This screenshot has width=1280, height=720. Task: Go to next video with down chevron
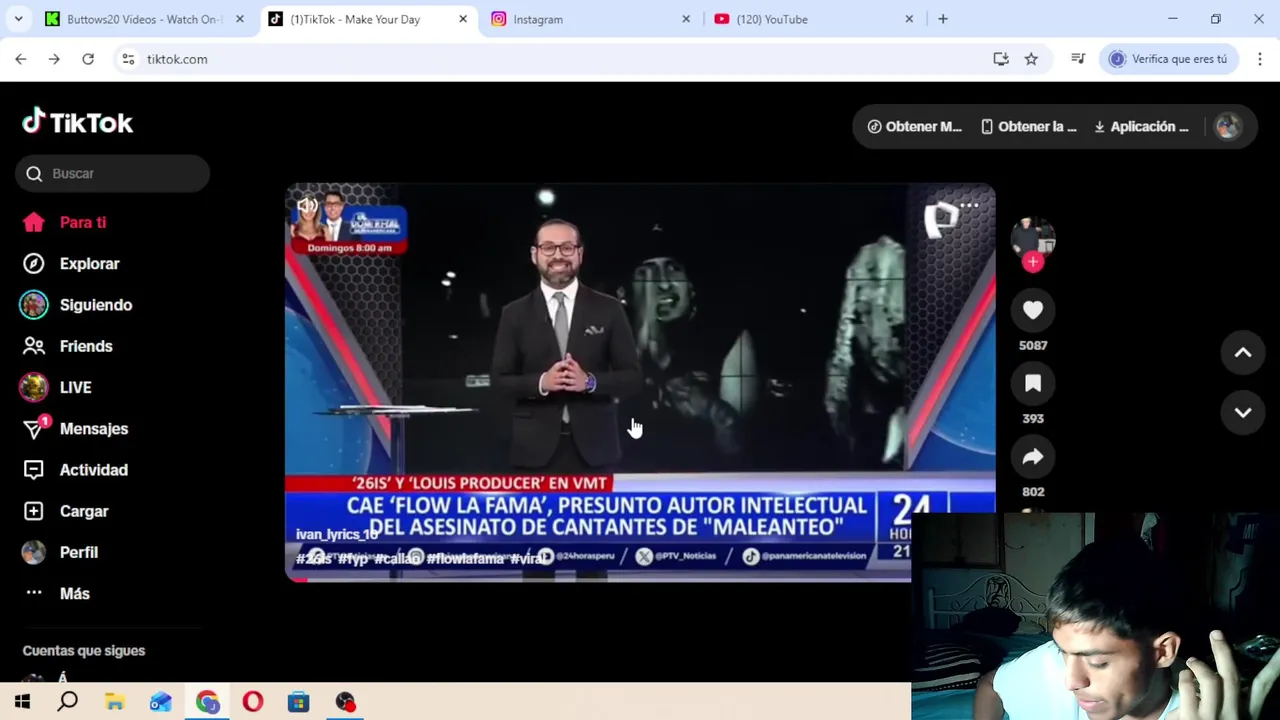point(1243,412)
